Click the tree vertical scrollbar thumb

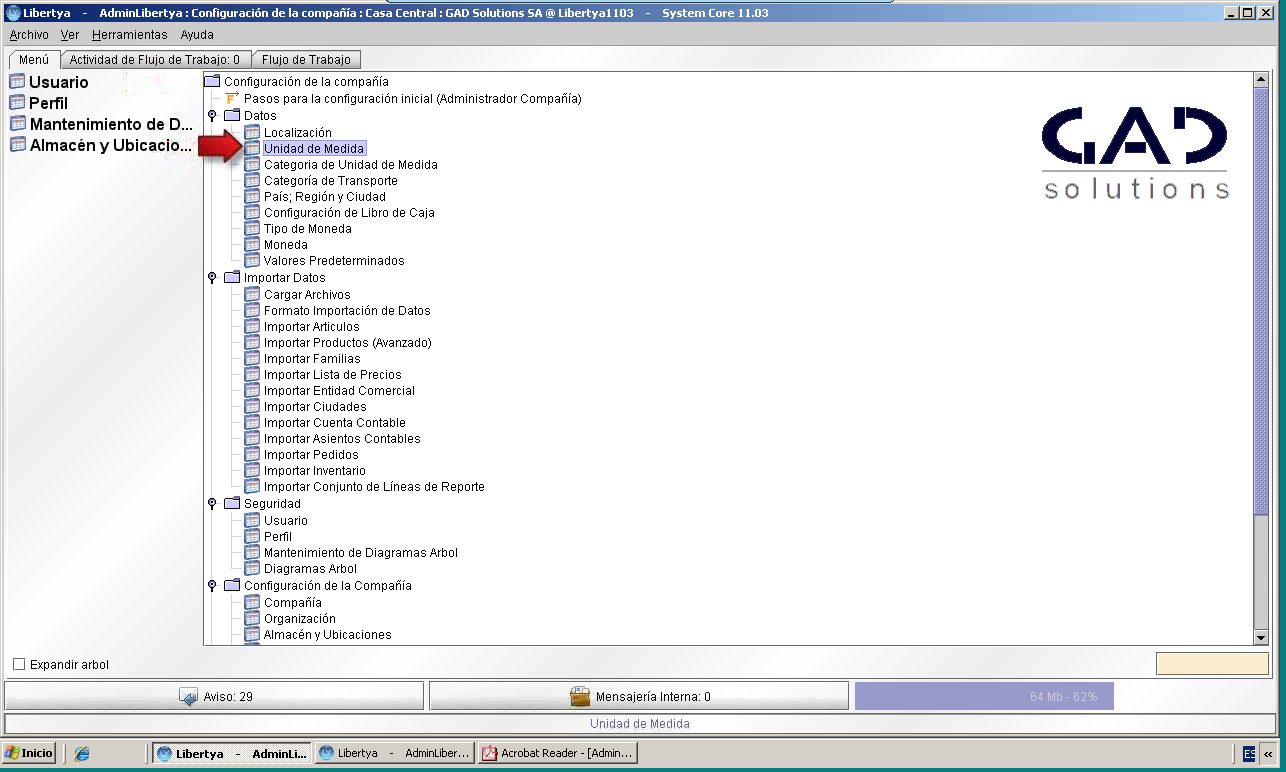1261,302
